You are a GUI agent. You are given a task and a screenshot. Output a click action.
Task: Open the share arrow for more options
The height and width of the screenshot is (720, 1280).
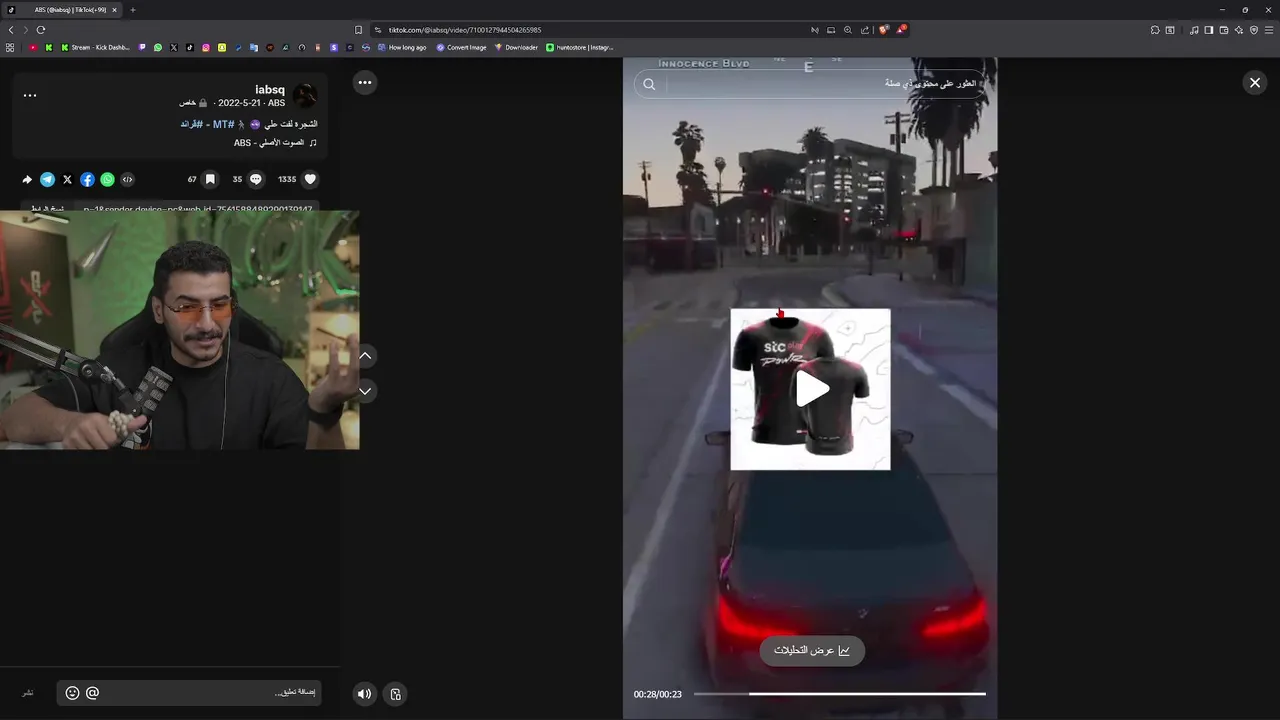[27, 179]
